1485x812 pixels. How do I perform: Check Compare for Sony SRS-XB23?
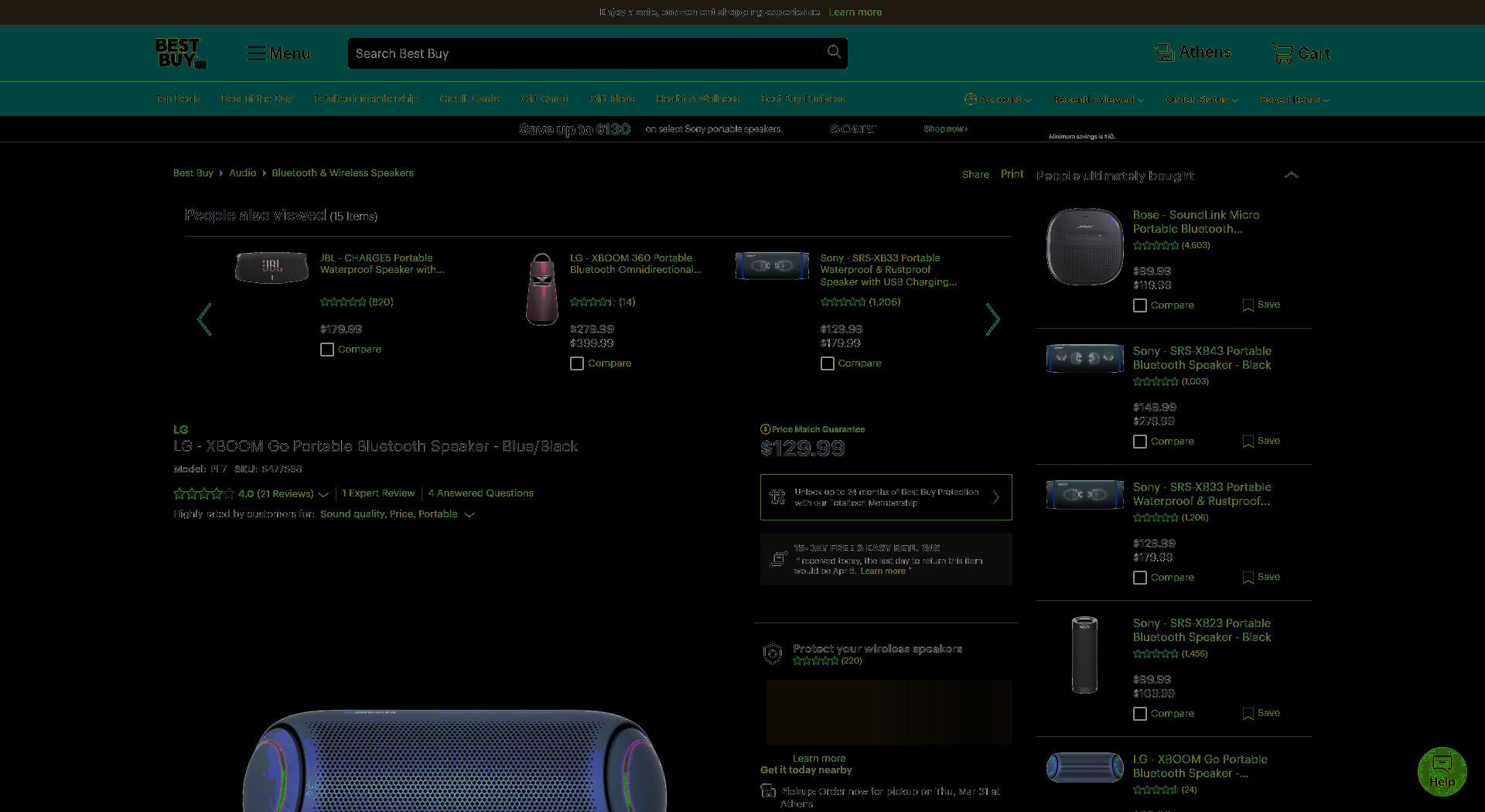[1140, 714]
